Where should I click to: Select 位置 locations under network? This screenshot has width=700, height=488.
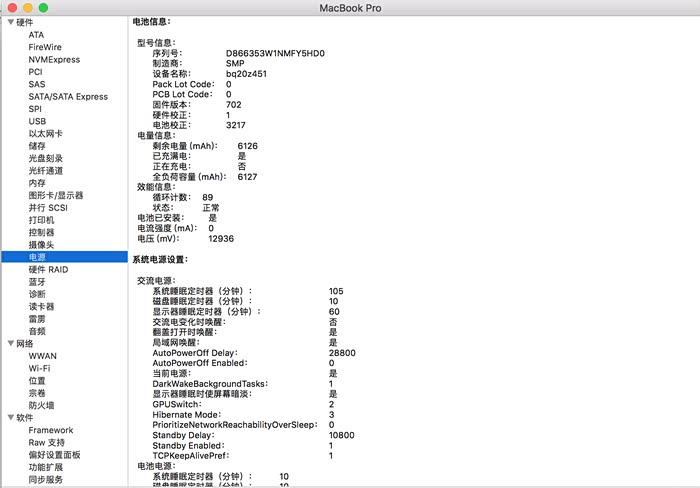[x=37, y=380]
